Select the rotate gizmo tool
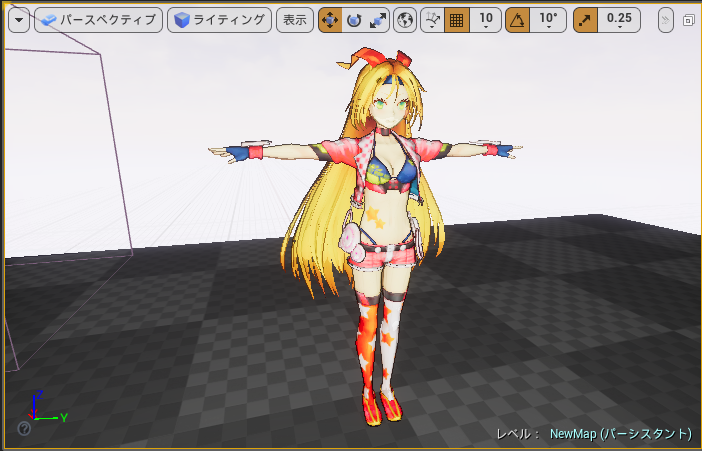 (354, 20)
